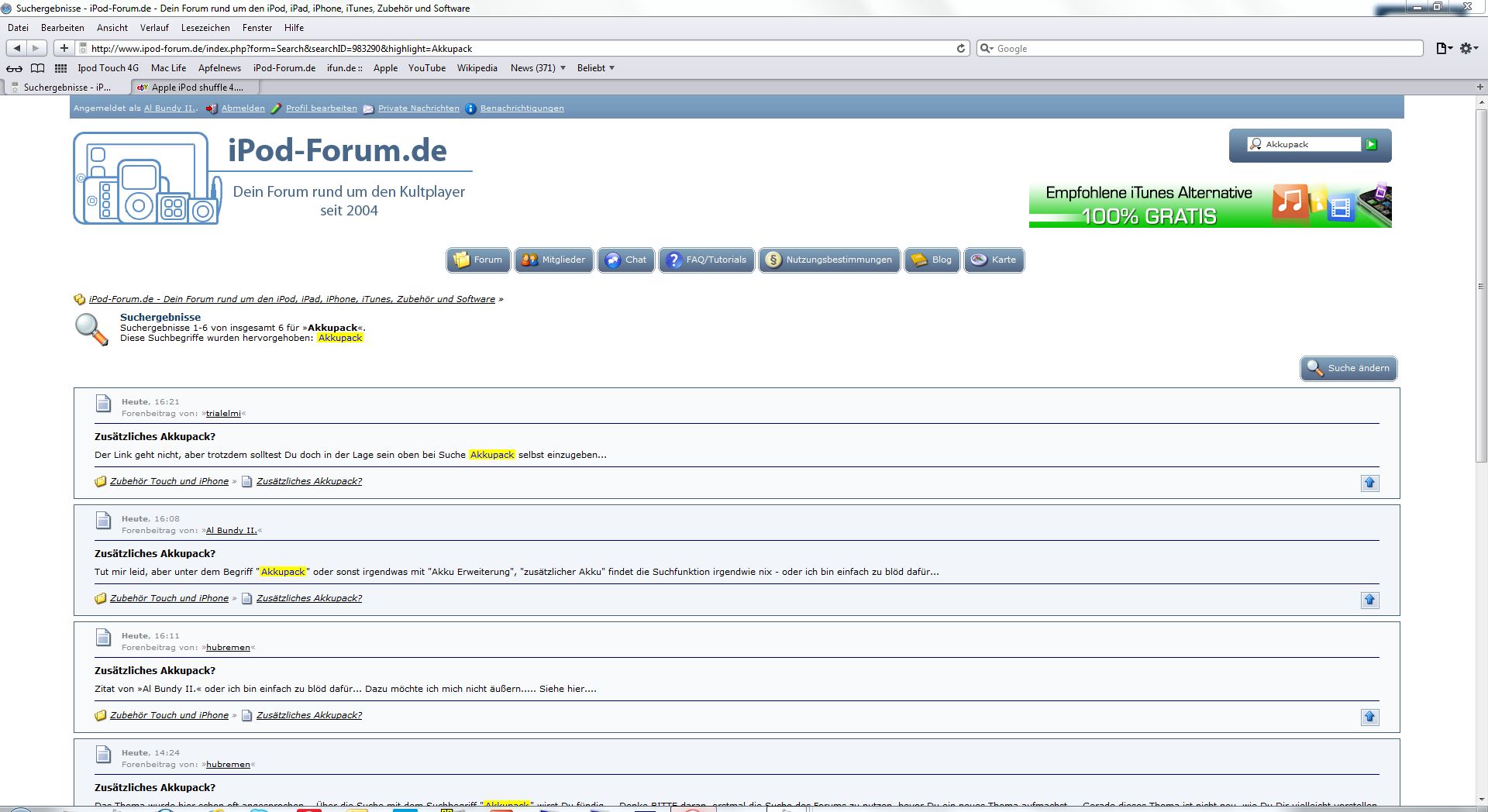
Task: Open a new tab with plus button
Action: (1479, 87)
